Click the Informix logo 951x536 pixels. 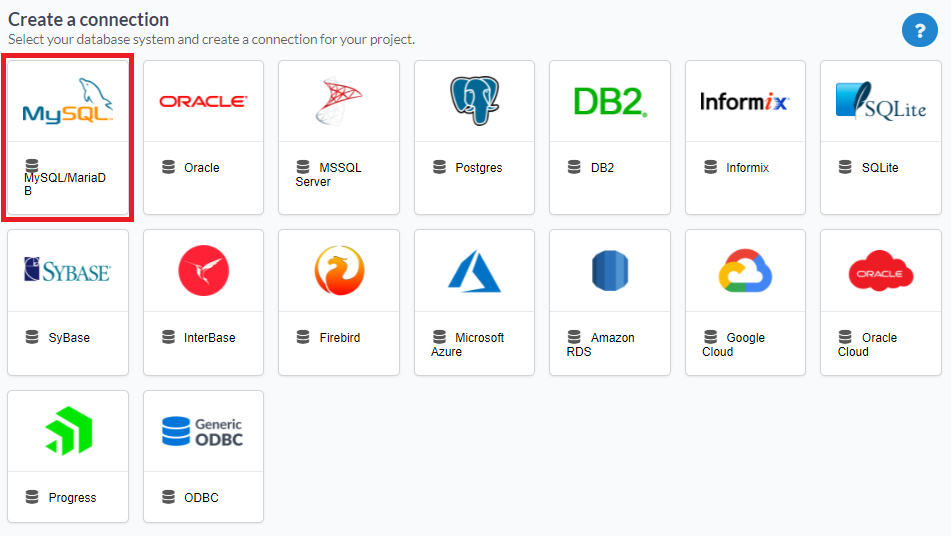tap(745, 101)
